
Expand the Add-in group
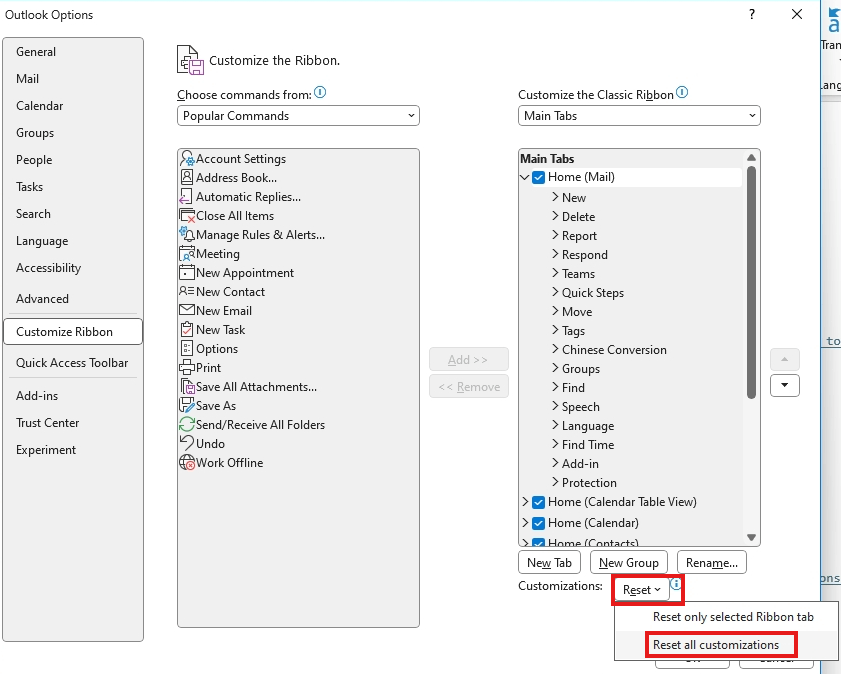[556, 463]
